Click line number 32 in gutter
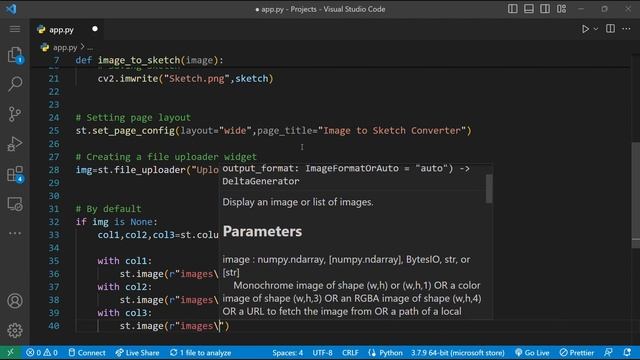This screenshot has width=640, height=360. click(x=54, y=222)
